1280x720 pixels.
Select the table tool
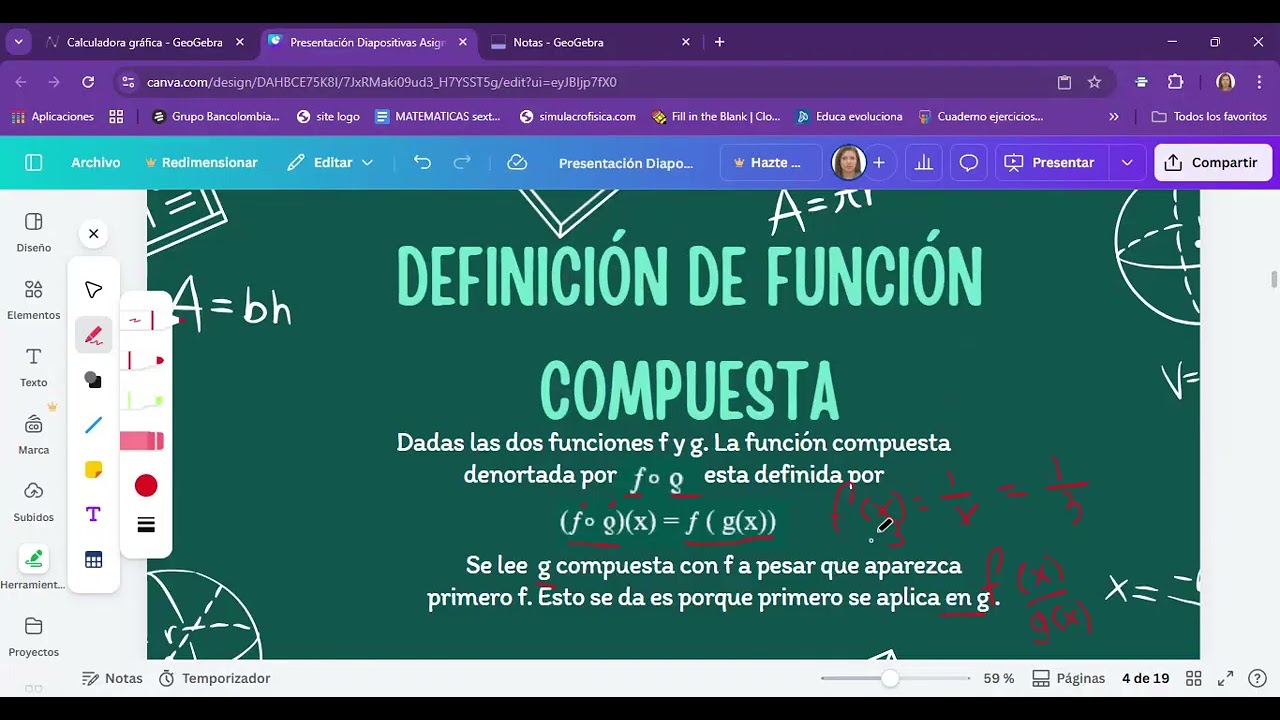coord(93,560)
